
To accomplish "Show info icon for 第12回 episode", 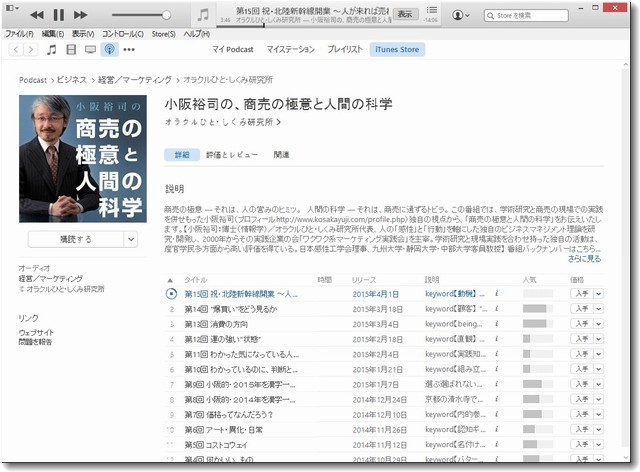I will [x=496, y=339].
